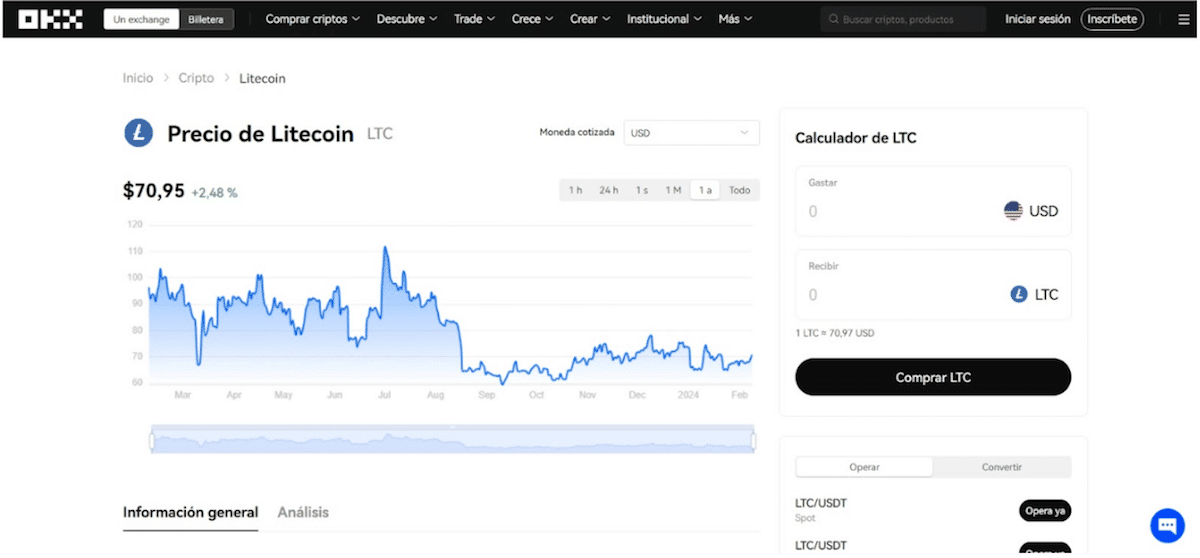Click Opera ya for LTC/USDT Spot
1200x558 pixels.
pyautogui.click(x=1045, y=511)
